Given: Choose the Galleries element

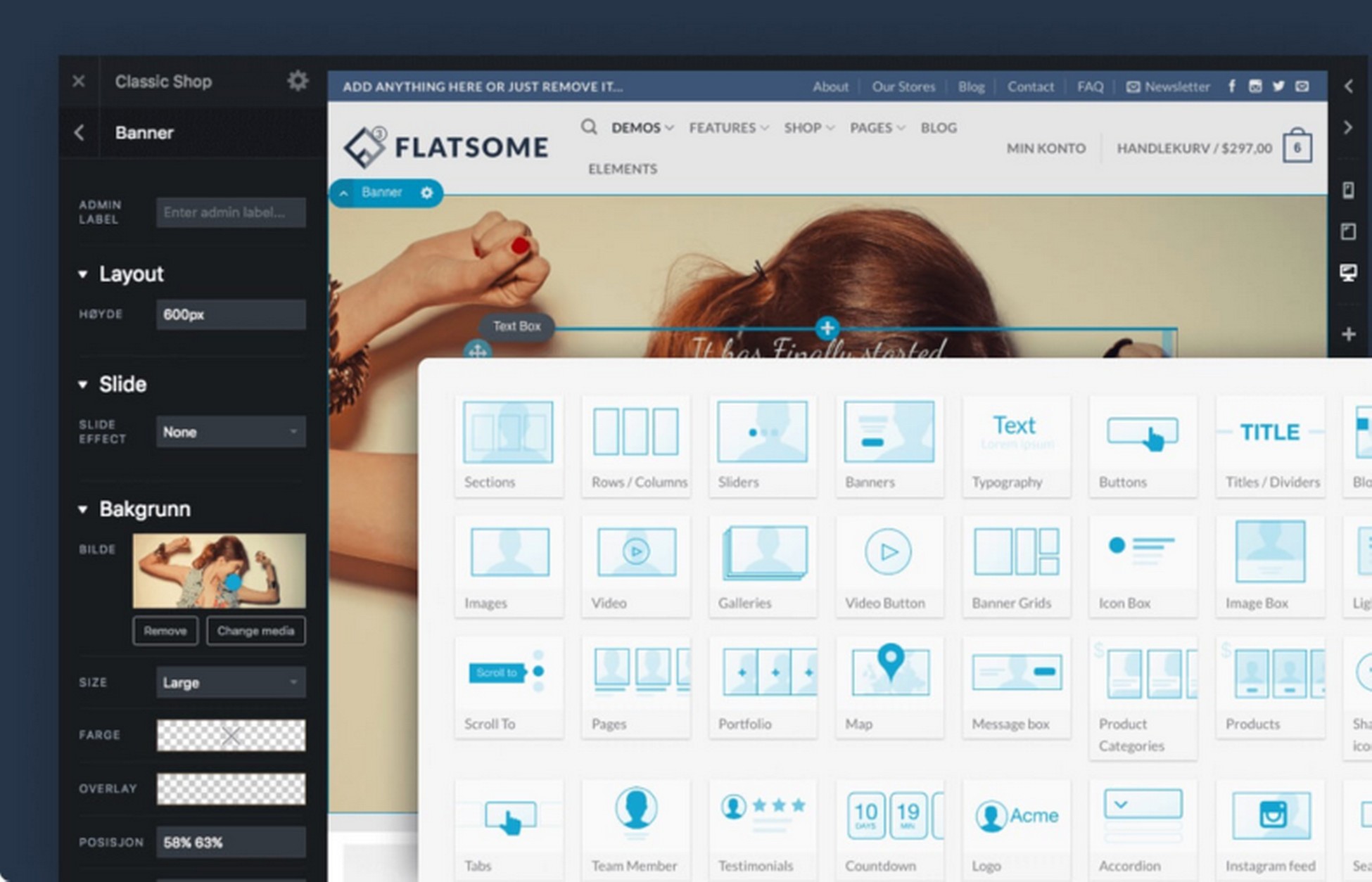Looking at the screenshot, I should tap(763, 567).
